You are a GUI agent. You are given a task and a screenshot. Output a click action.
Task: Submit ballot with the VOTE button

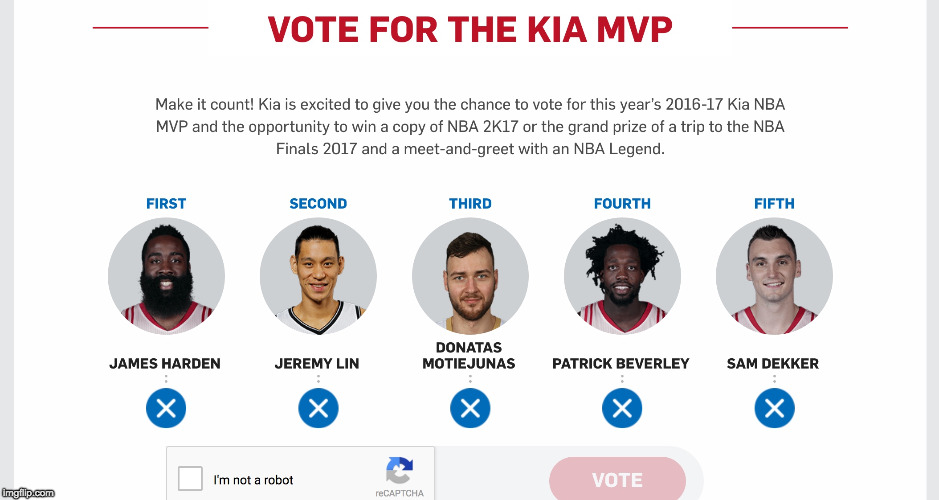click(617, 479)
